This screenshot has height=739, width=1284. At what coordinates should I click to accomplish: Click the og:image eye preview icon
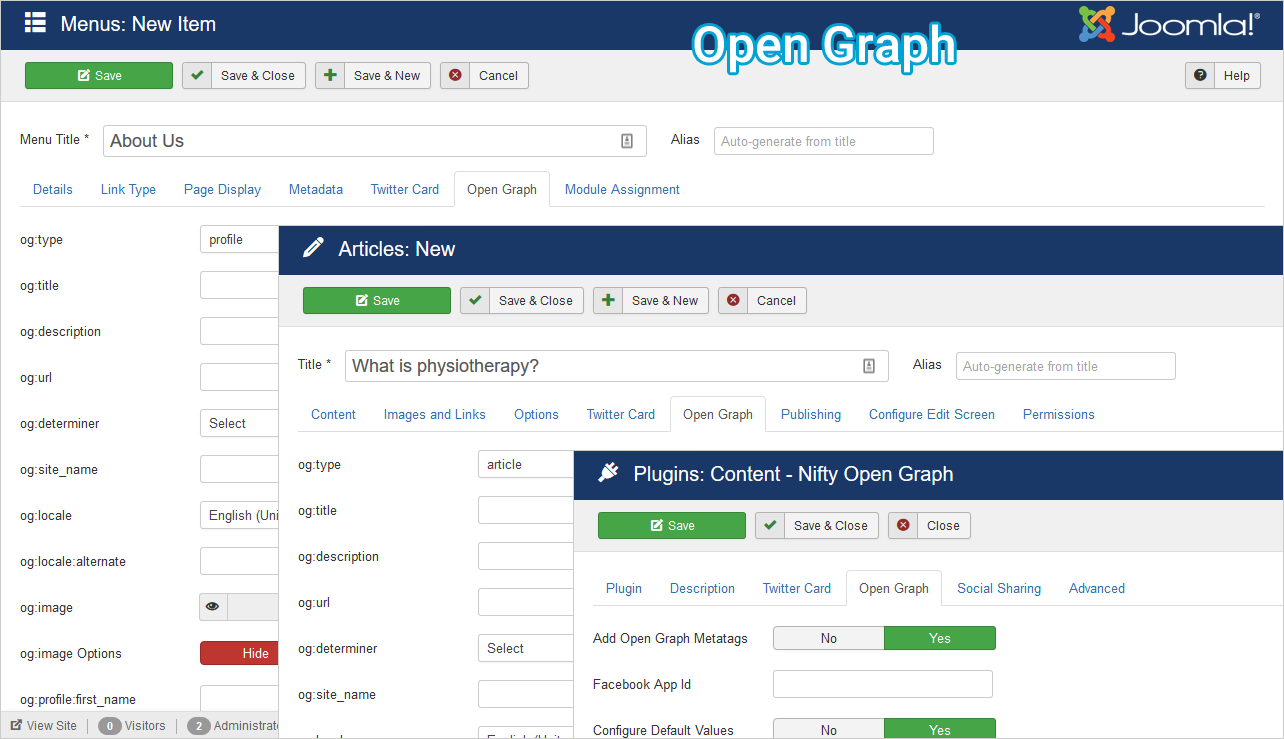click(x=213, y=607)
